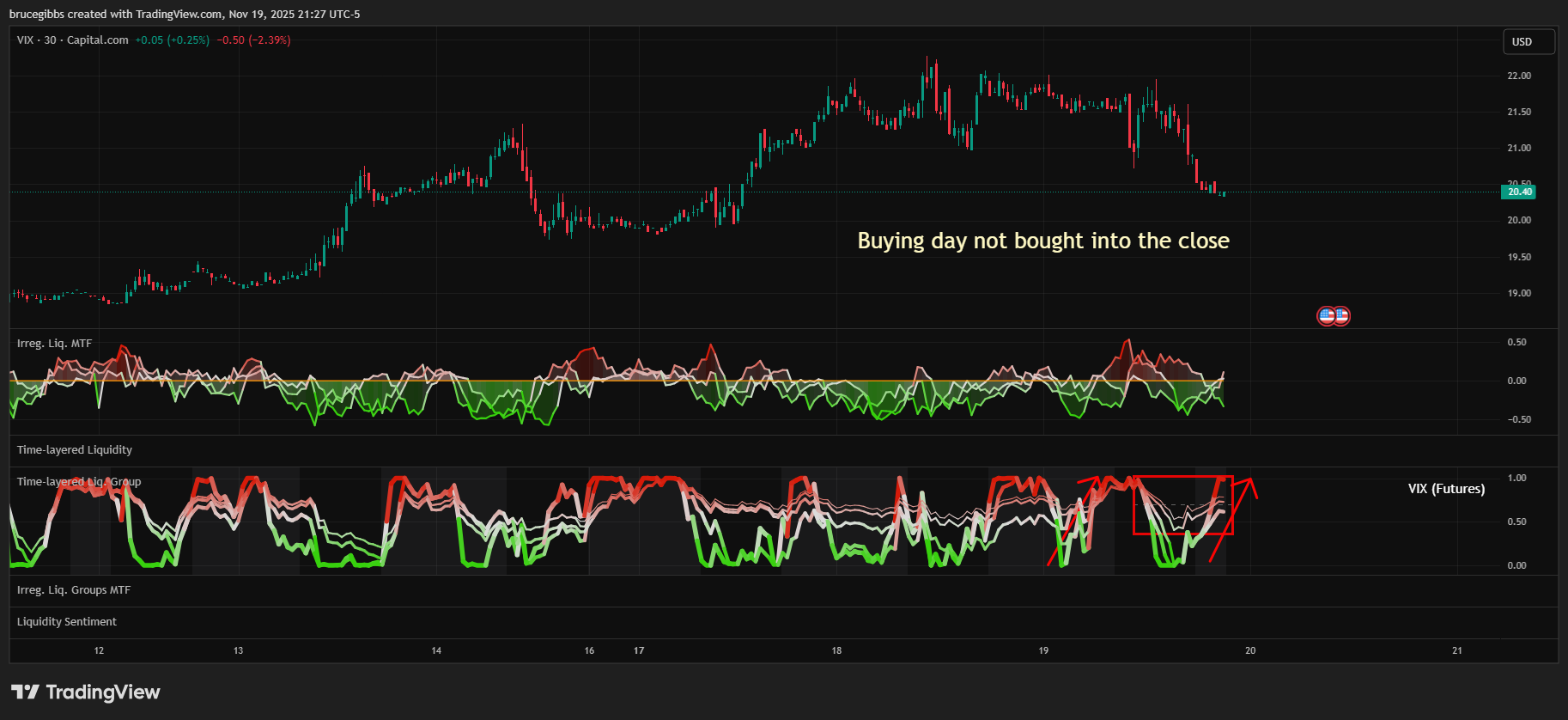Expand the collapsed Irreg. Liq. Groups MTF pane
The image size is (1568, 720).
pyautogui.click(x=74, y=590)
